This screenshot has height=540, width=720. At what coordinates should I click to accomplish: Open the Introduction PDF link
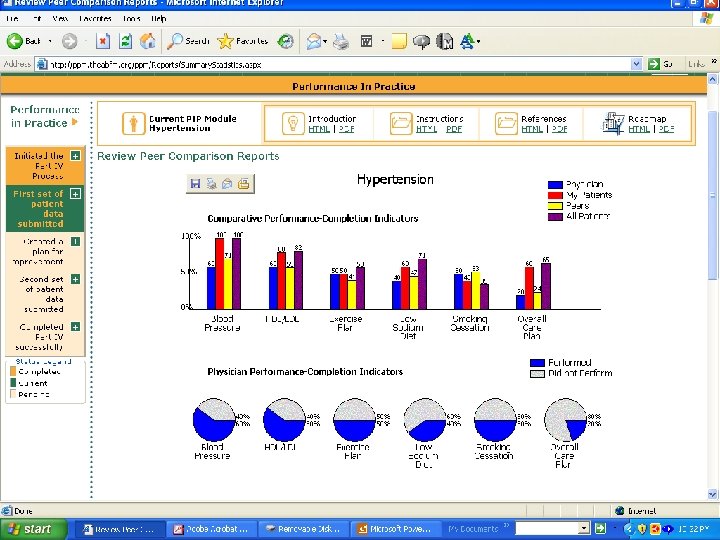[x=347, y=129]
